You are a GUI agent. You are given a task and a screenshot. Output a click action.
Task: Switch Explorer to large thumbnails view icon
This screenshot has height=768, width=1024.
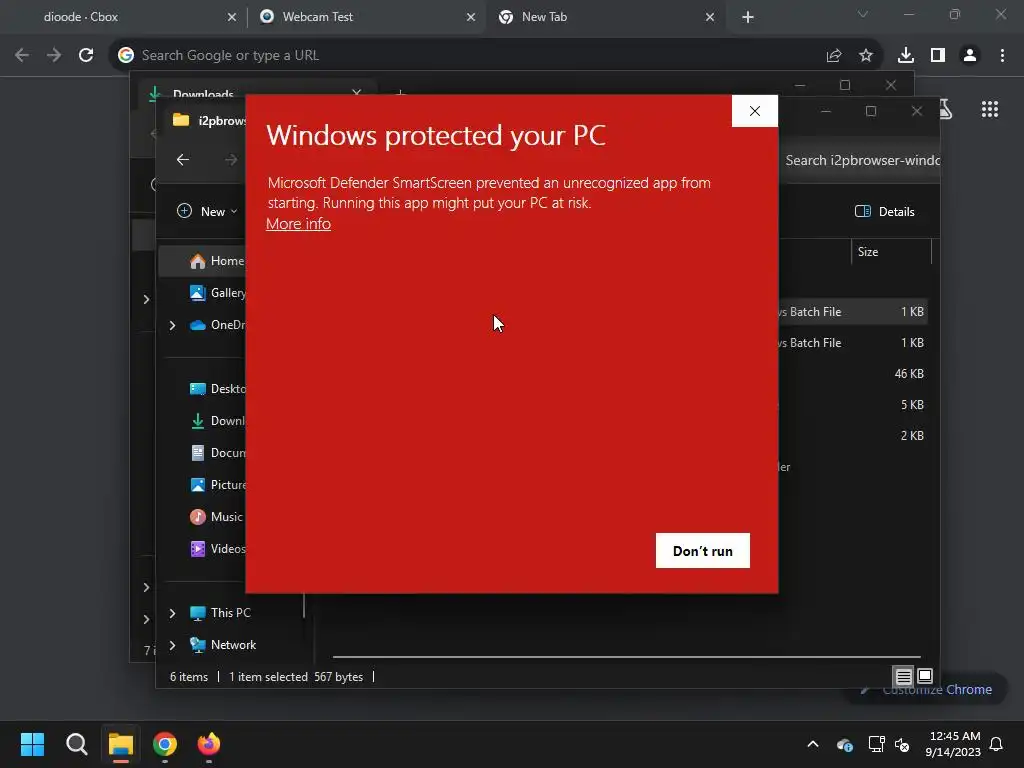925,675
